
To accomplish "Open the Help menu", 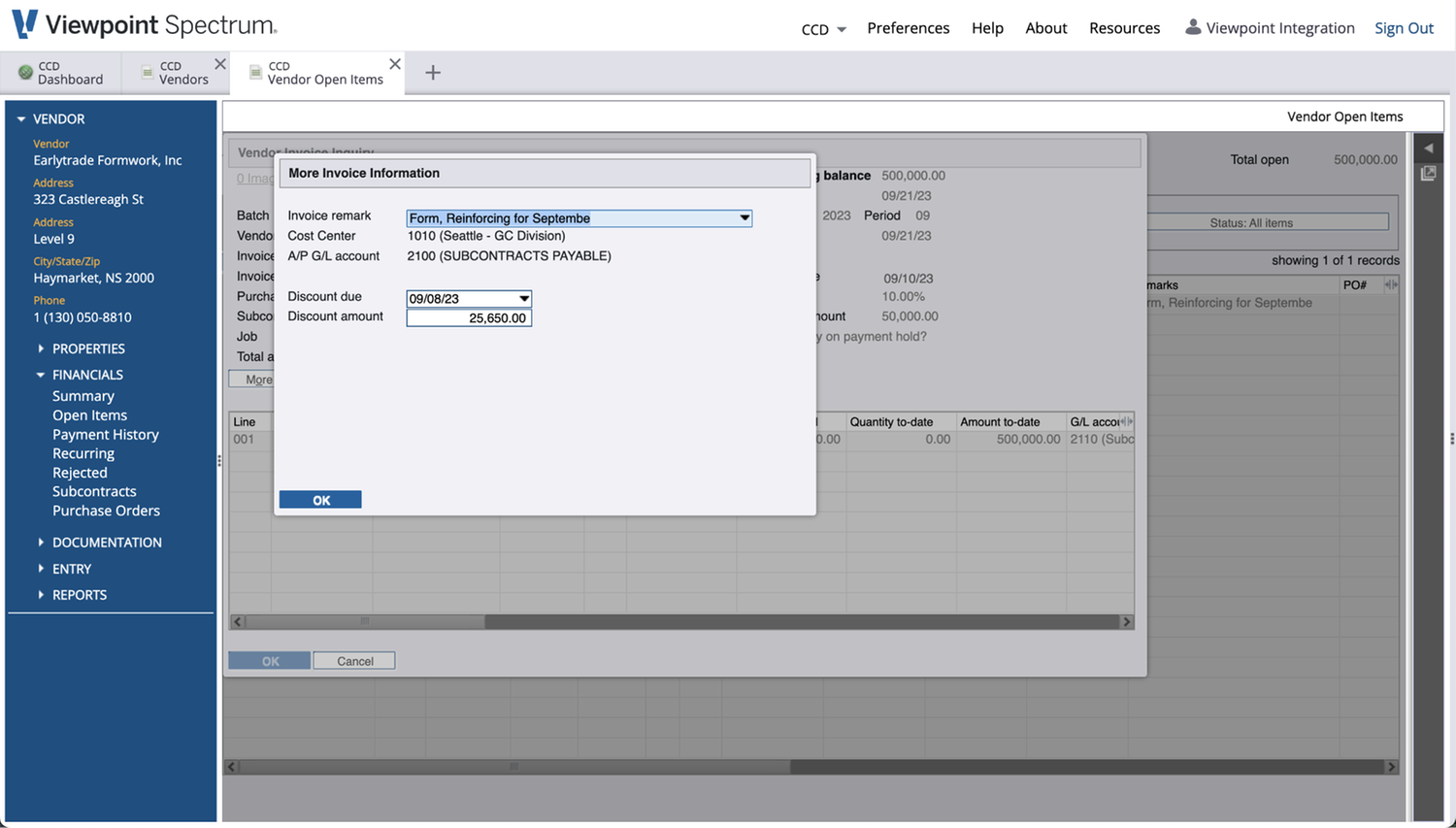I will click(987, 28).
